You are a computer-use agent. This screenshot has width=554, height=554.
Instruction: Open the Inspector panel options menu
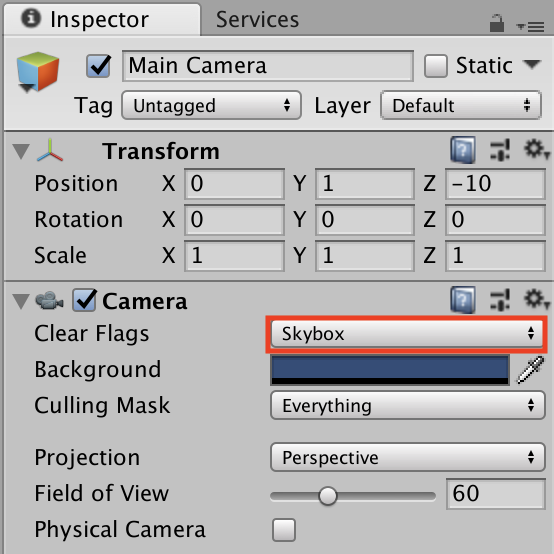[x=530, y=27]
